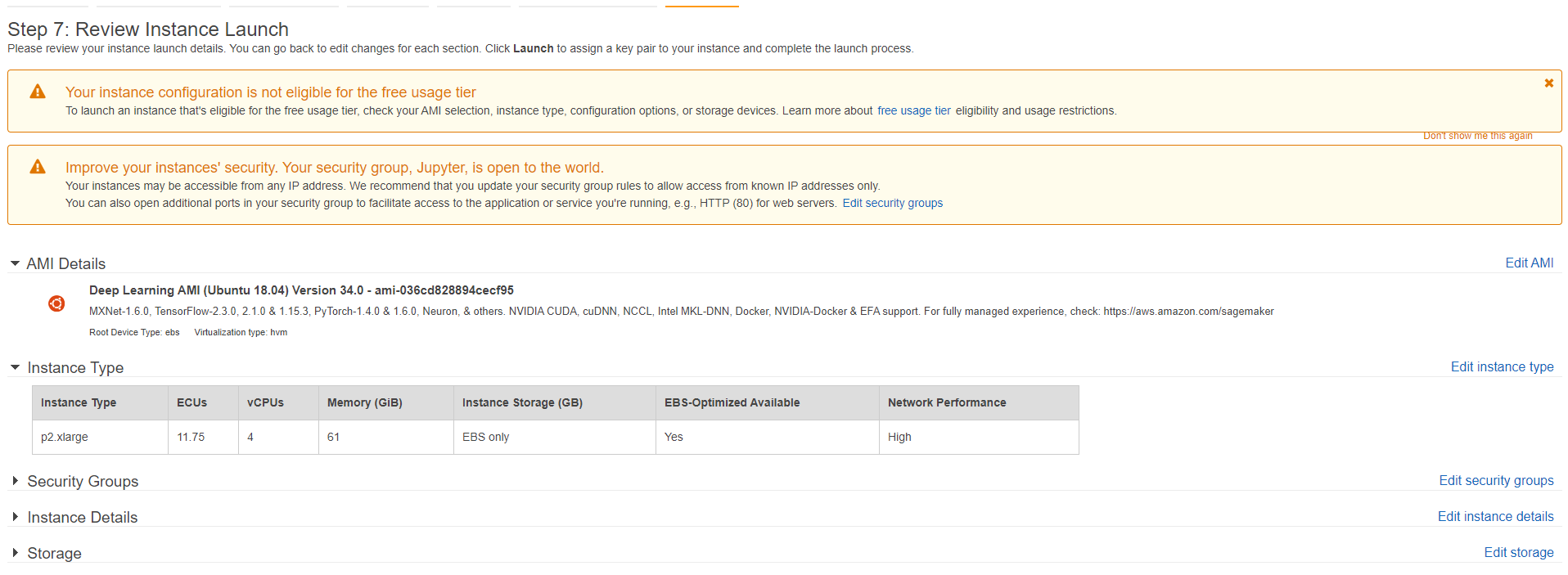Click security group warning triangle icon
The width and height of the screenshot is (1568, 575).
click(38, 167)
